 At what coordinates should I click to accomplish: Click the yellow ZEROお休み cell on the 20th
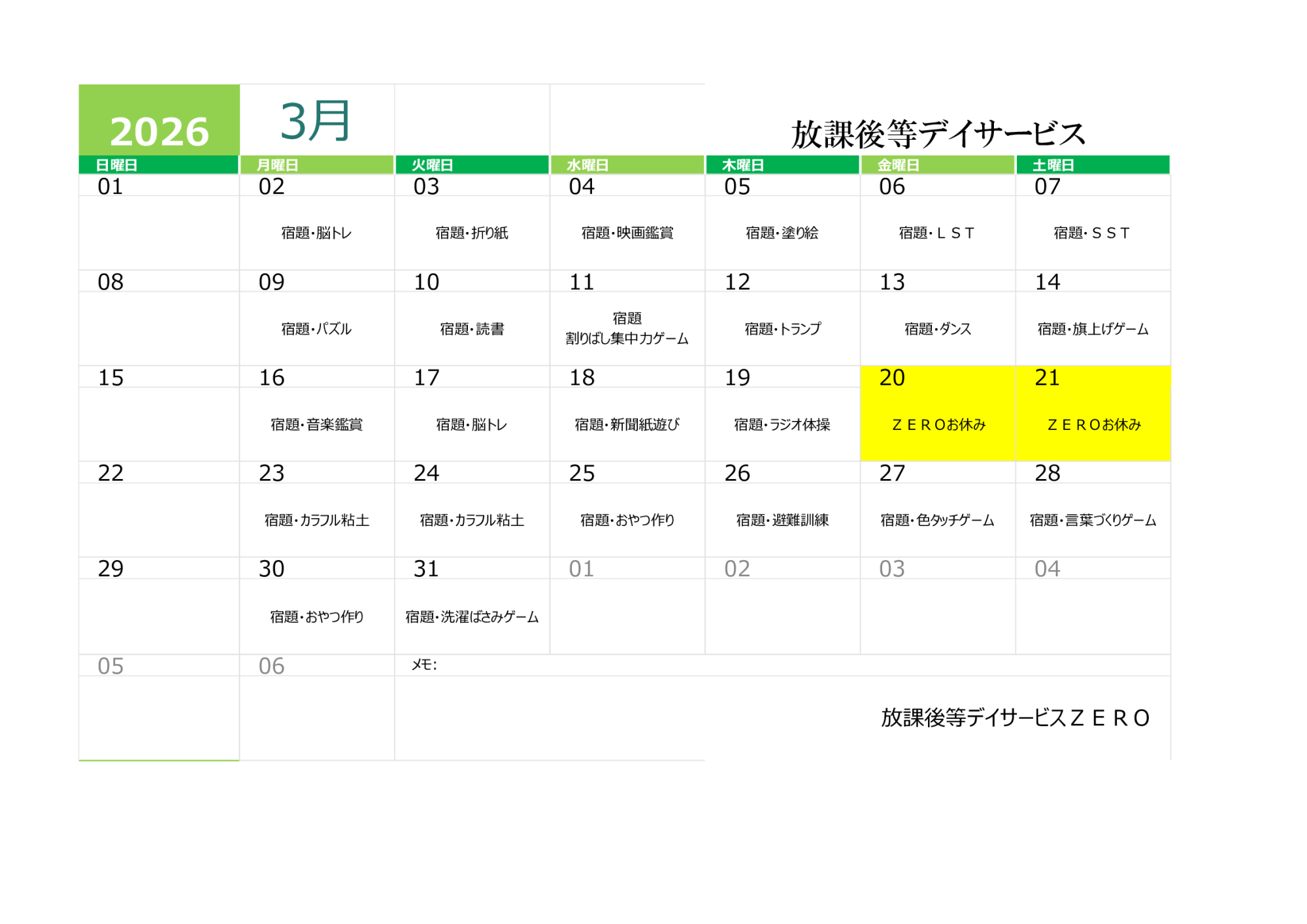[x=938, y=425]
